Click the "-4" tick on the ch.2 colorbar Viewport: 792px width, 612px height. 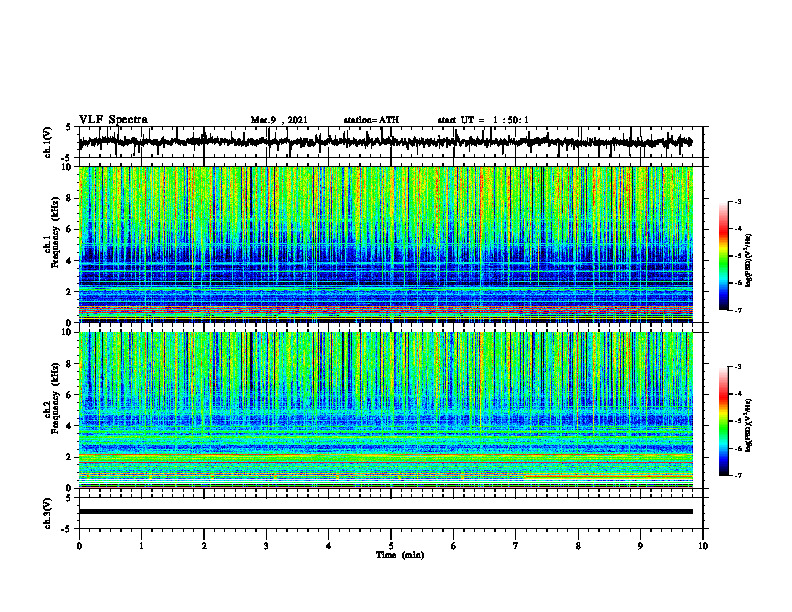pos(737,393)
